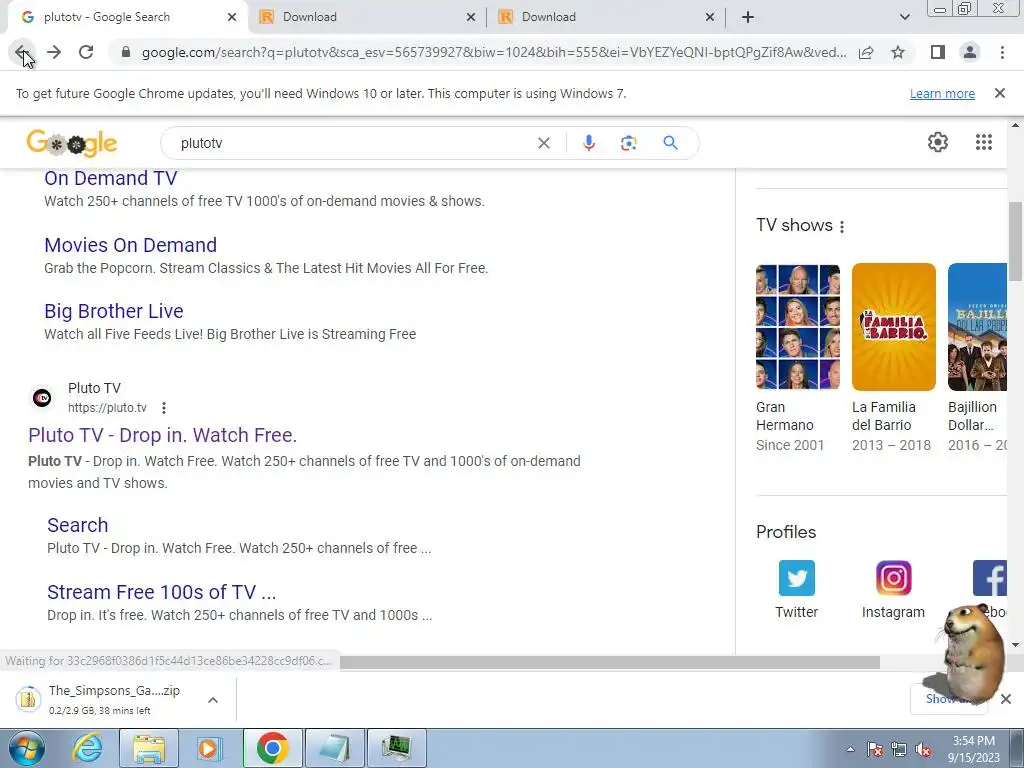Clear the plutotv search query
The image size is (1024, 768).
point(543,143)
